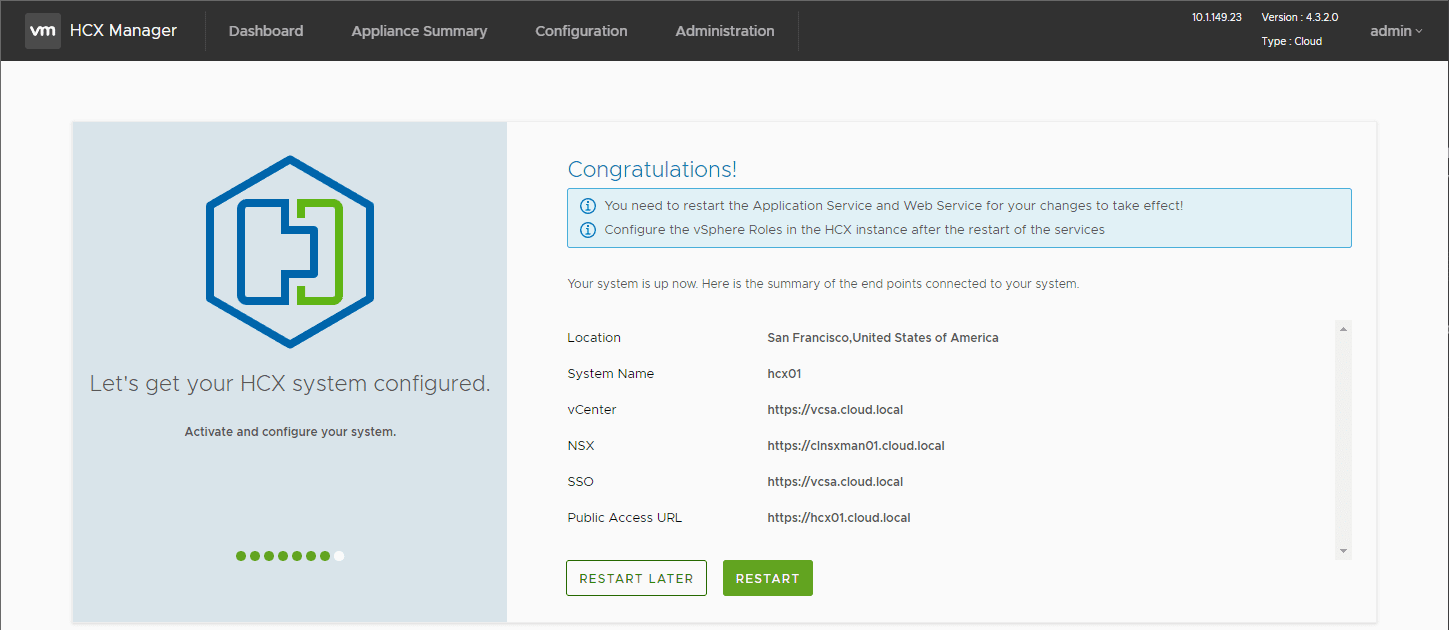The image size is (1449, 630).
Task: Click the RESTART button
Action: tap(767, 578)
